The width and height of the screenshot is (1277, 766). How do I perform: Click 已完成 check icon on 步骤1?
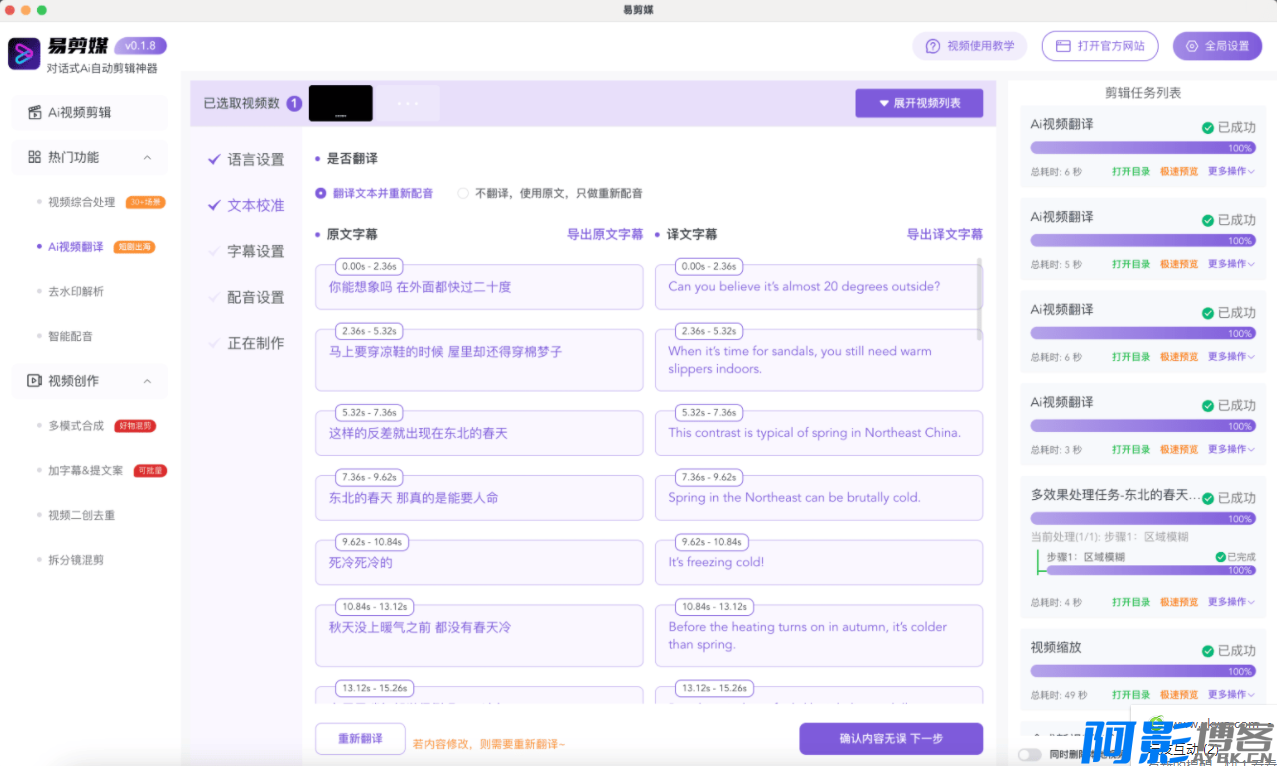pos(1220,557)
